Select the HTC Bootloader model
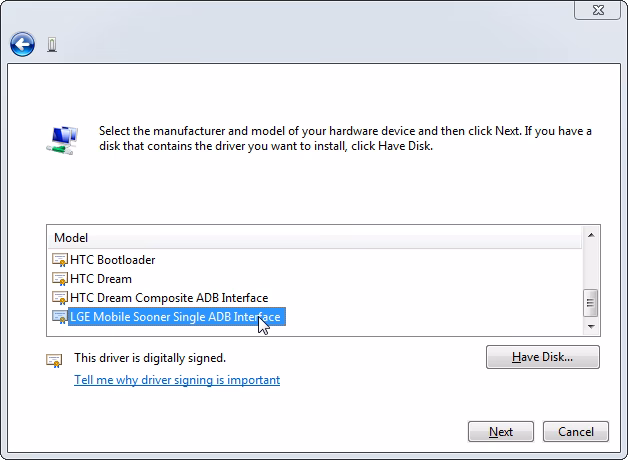 pos(112,260)
